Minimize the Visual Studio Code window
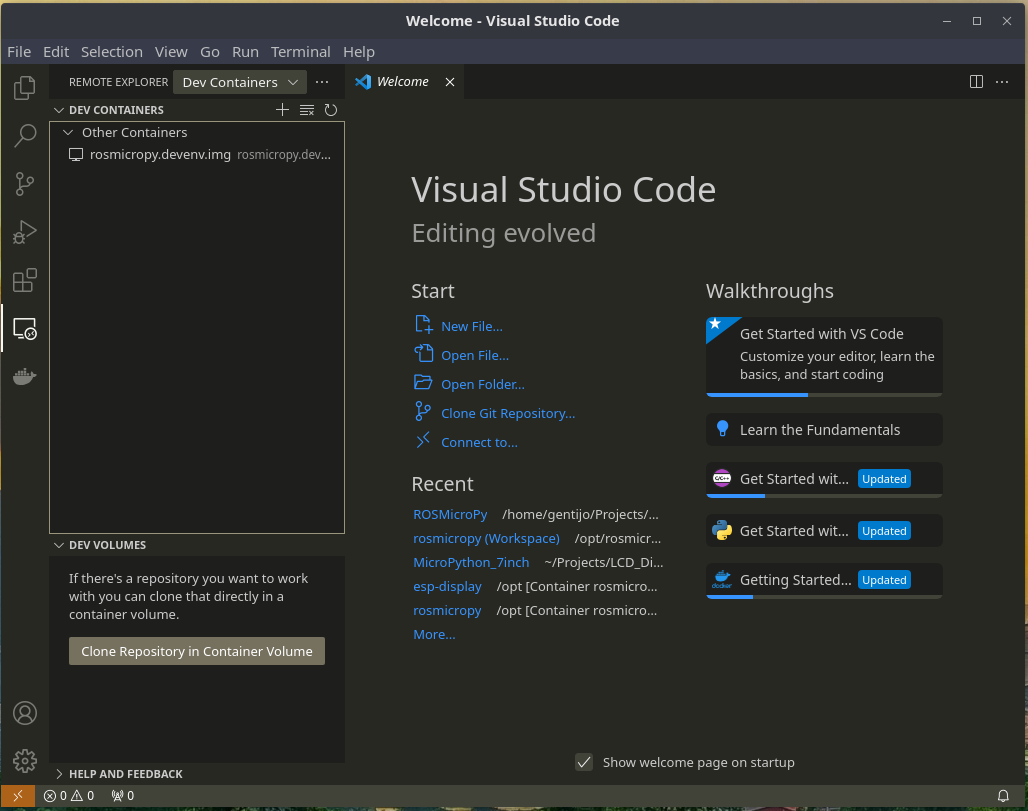The height and width of the screenshot is (811, 1028). pos(947,21)
